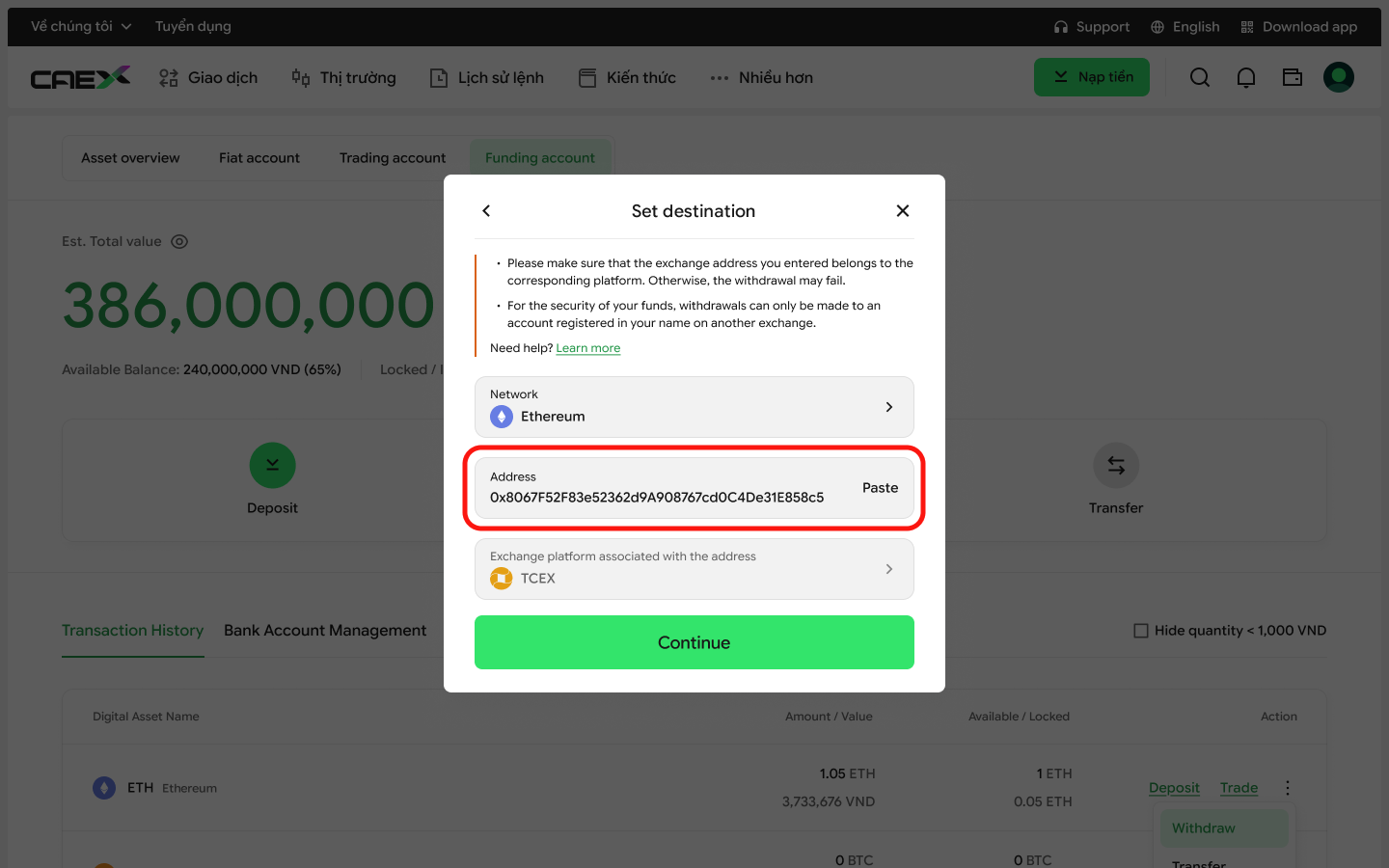
Task: Close the Set destination dialog
Action: click(903, 210)
